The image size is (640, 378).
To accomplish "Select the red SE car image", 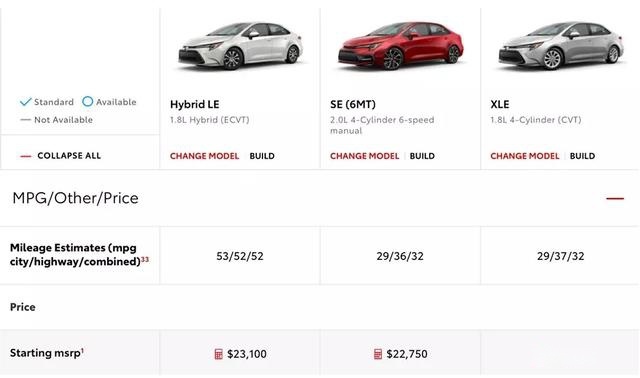I will (400, 45).
